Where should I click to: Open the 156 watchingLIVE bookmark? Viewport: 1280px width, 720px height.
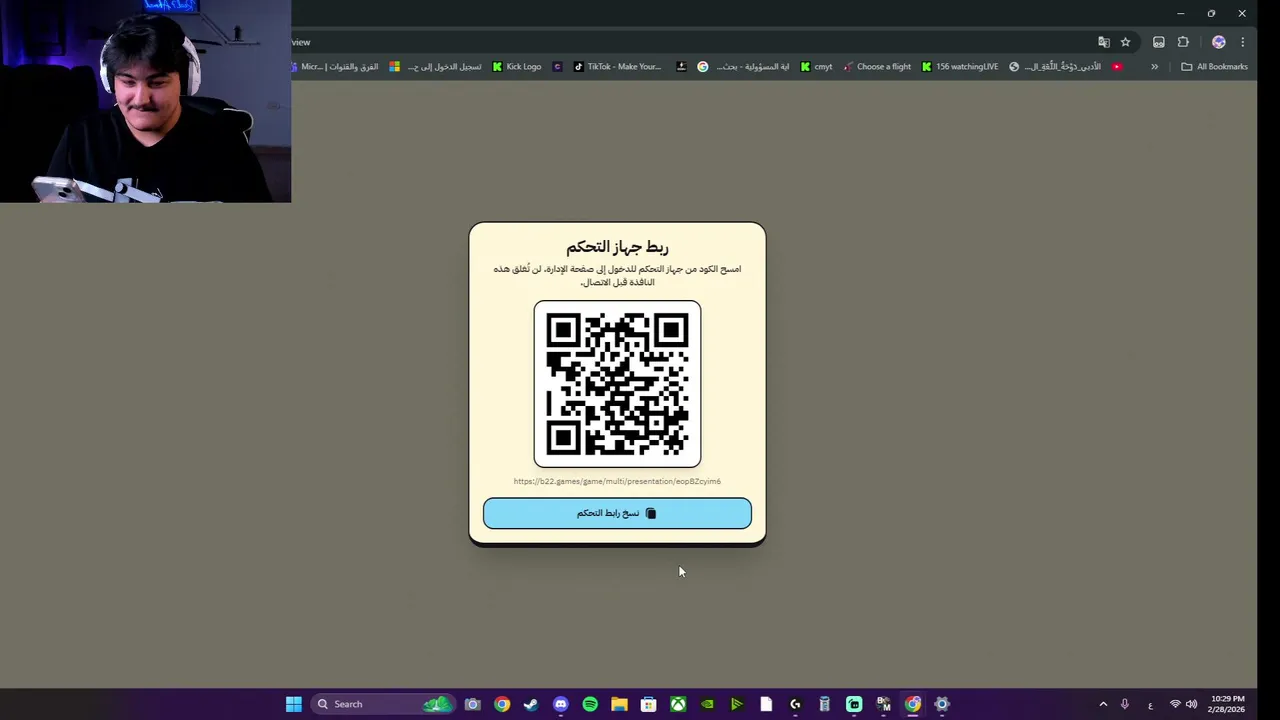click(x=960, y=67)
